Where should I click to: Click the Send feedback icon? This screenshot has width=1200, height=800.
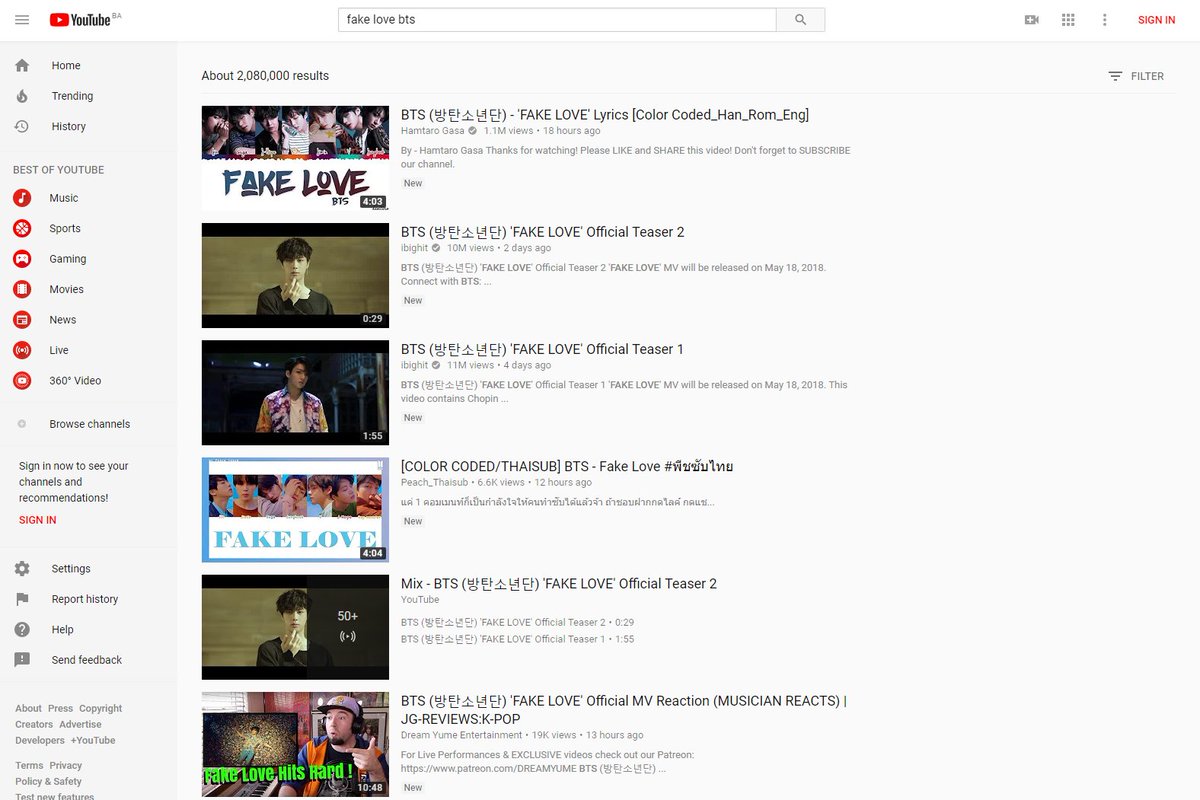[22, 660]
